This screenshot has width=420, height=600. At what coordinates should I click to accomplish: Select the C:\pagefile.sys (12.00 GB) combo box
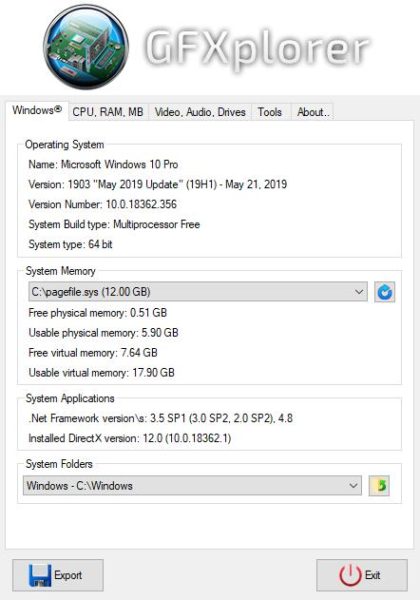(198, 292)
